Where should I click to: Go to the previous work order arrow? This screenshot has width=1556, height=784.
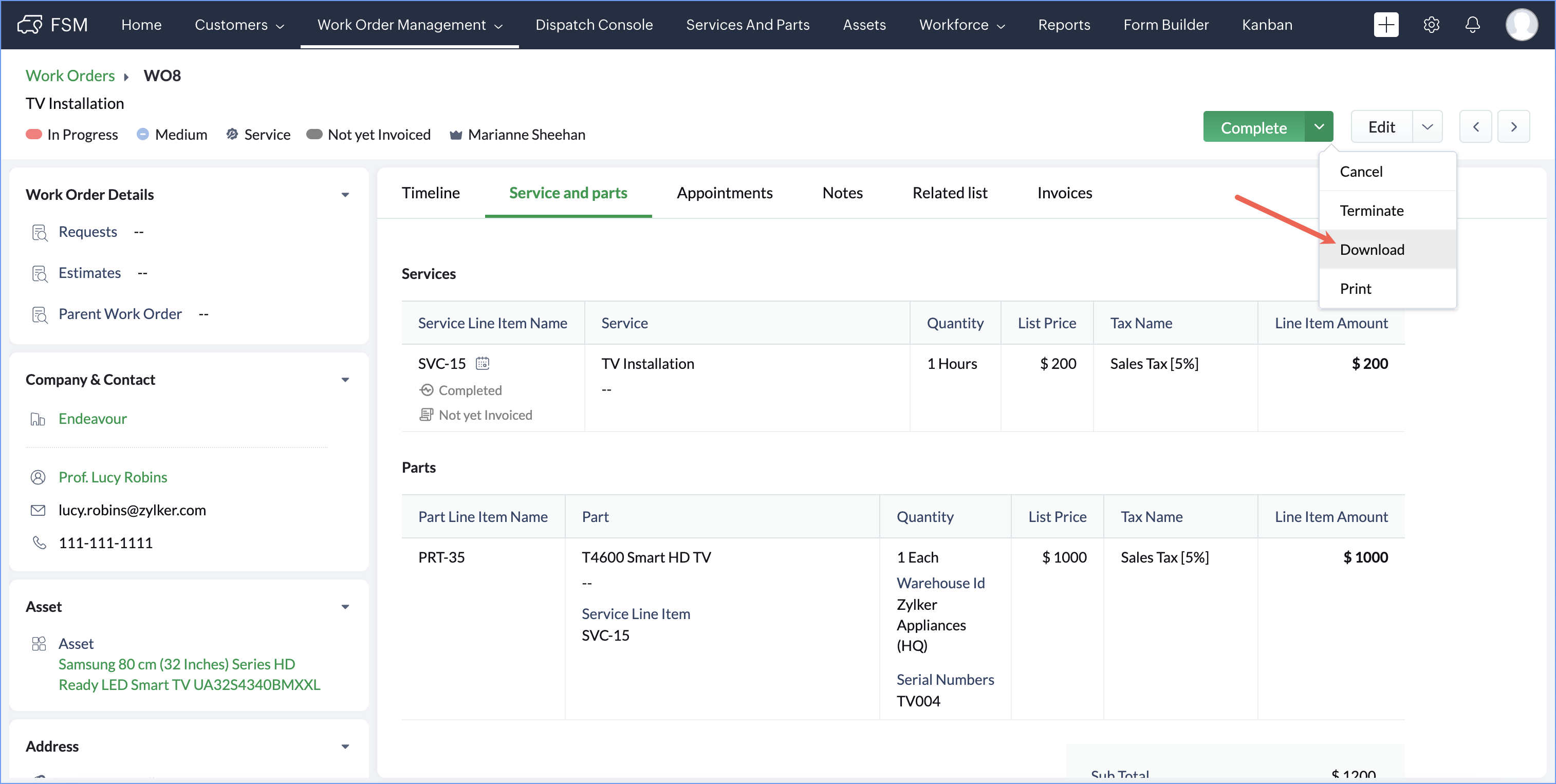click(1475, 127)
